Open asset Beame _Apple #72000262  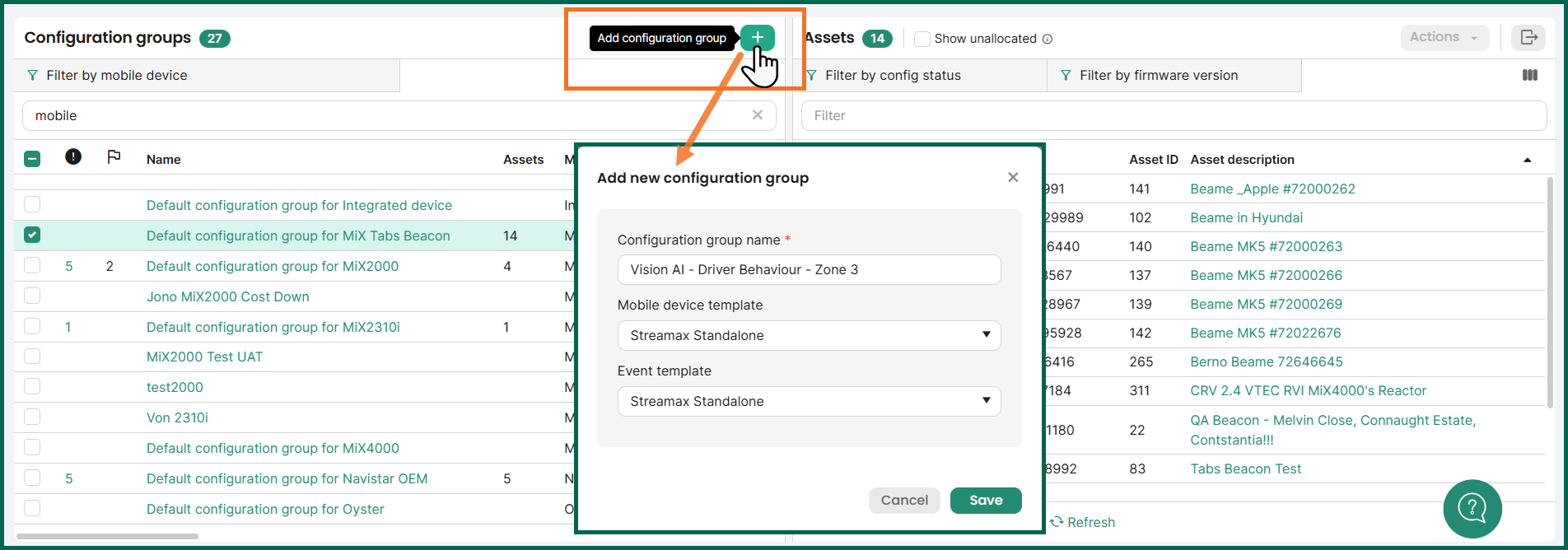[1272, 189]
